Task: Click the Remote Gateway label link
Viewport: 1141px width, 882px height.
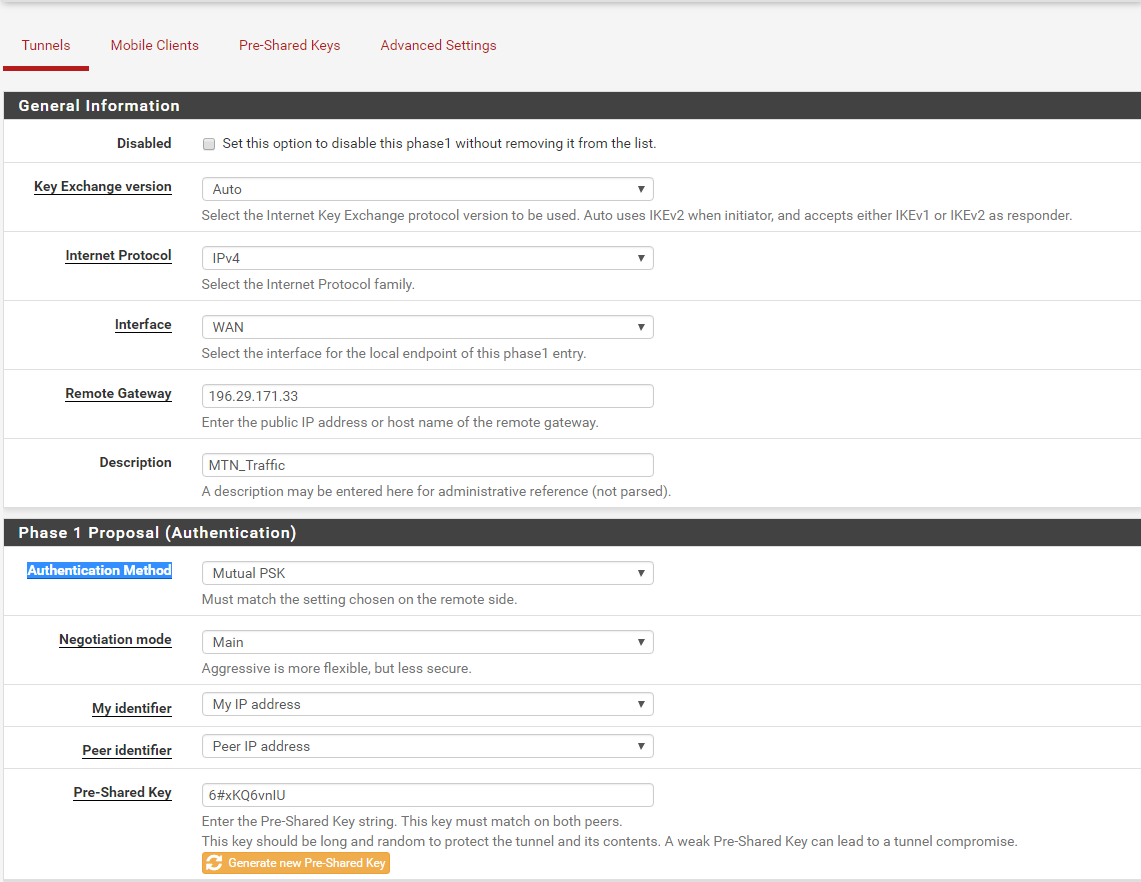Action: click(119, 394)
